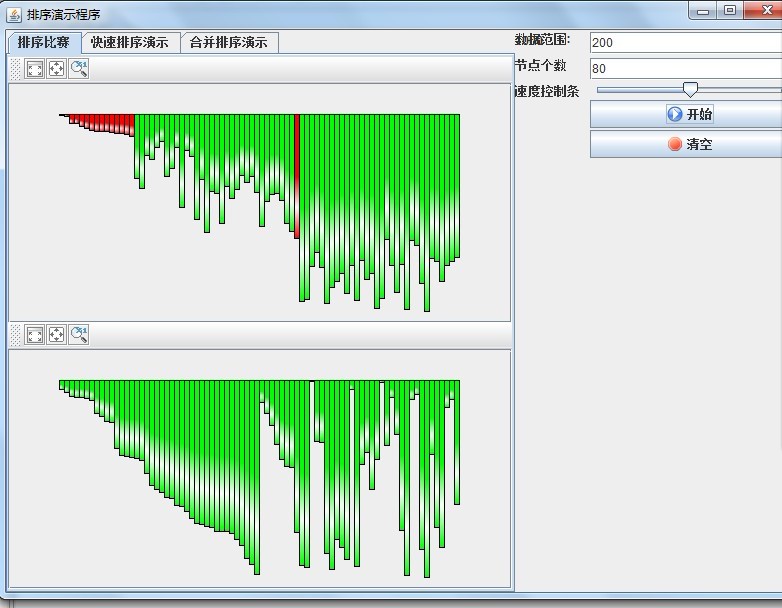This screenshot has width=782, height=608.
Task: Switch to the 排序比赛 tab
Action: click(x=44, y=42)
